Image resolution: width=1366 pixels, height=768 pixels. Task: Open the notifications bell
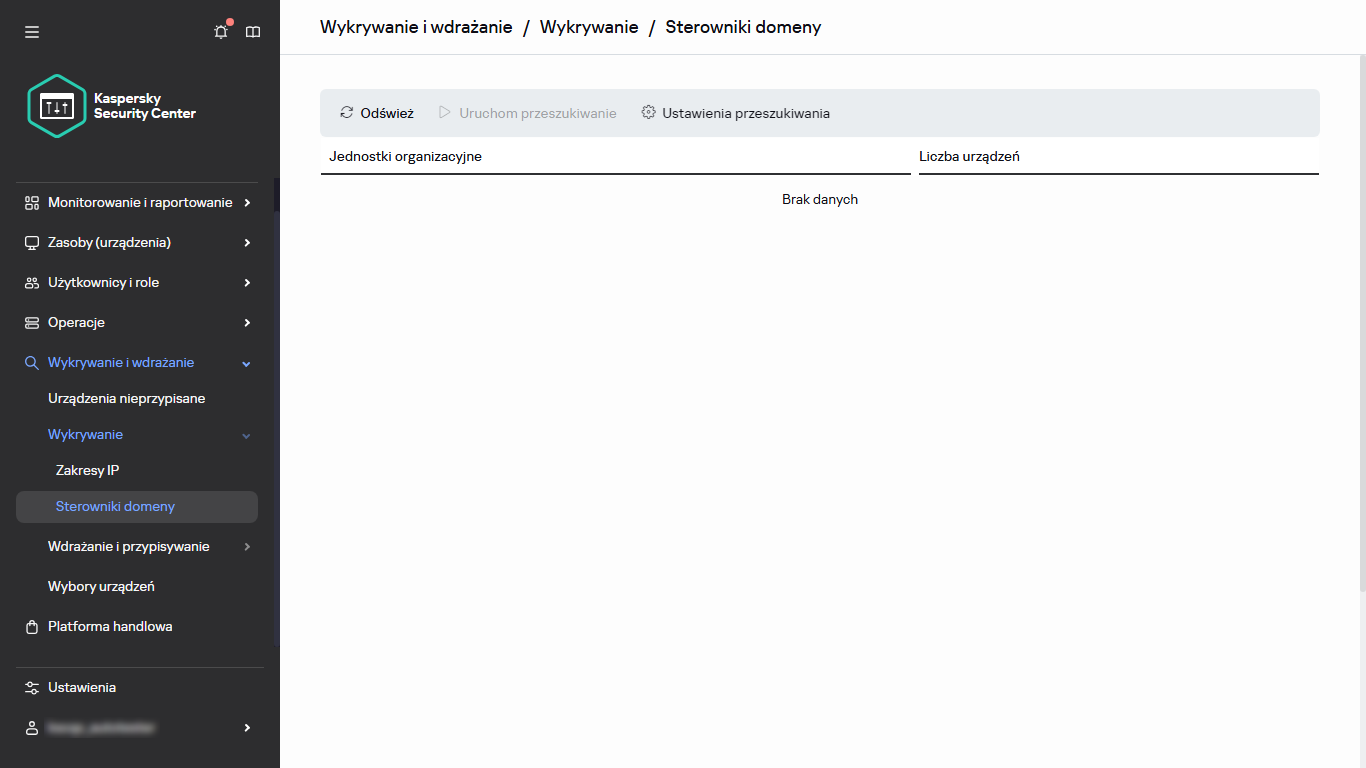[x=220, y=31]
